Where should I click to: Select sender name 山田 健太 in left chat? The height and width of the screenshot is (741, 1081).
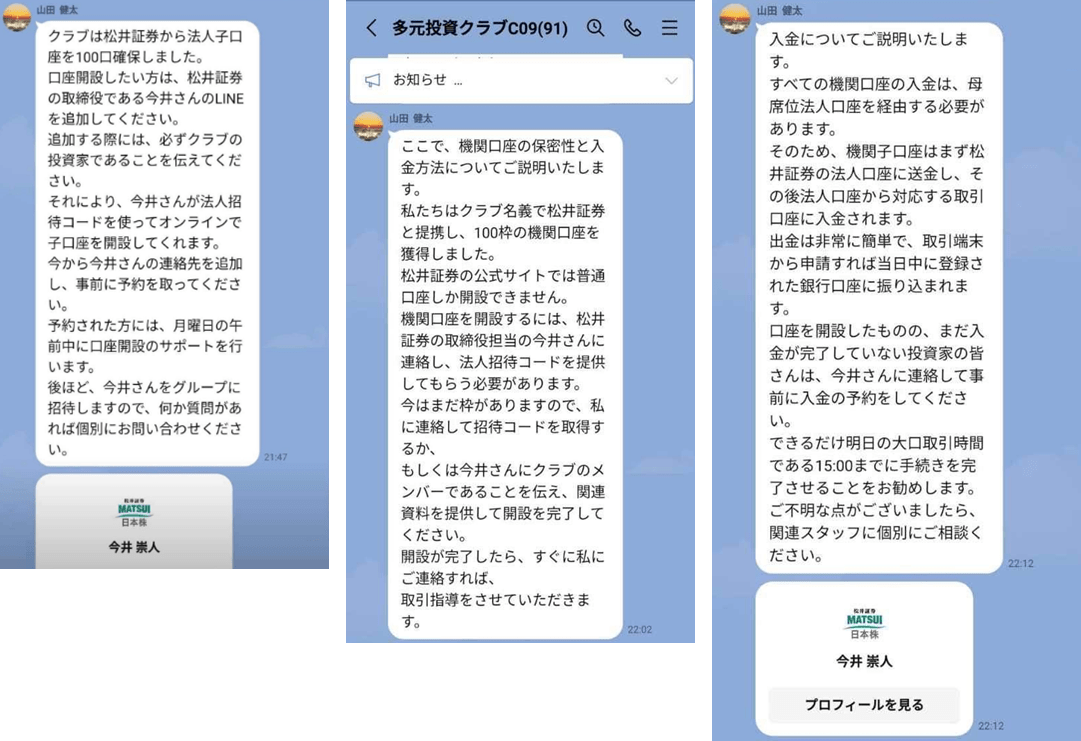tap(57, 10)
